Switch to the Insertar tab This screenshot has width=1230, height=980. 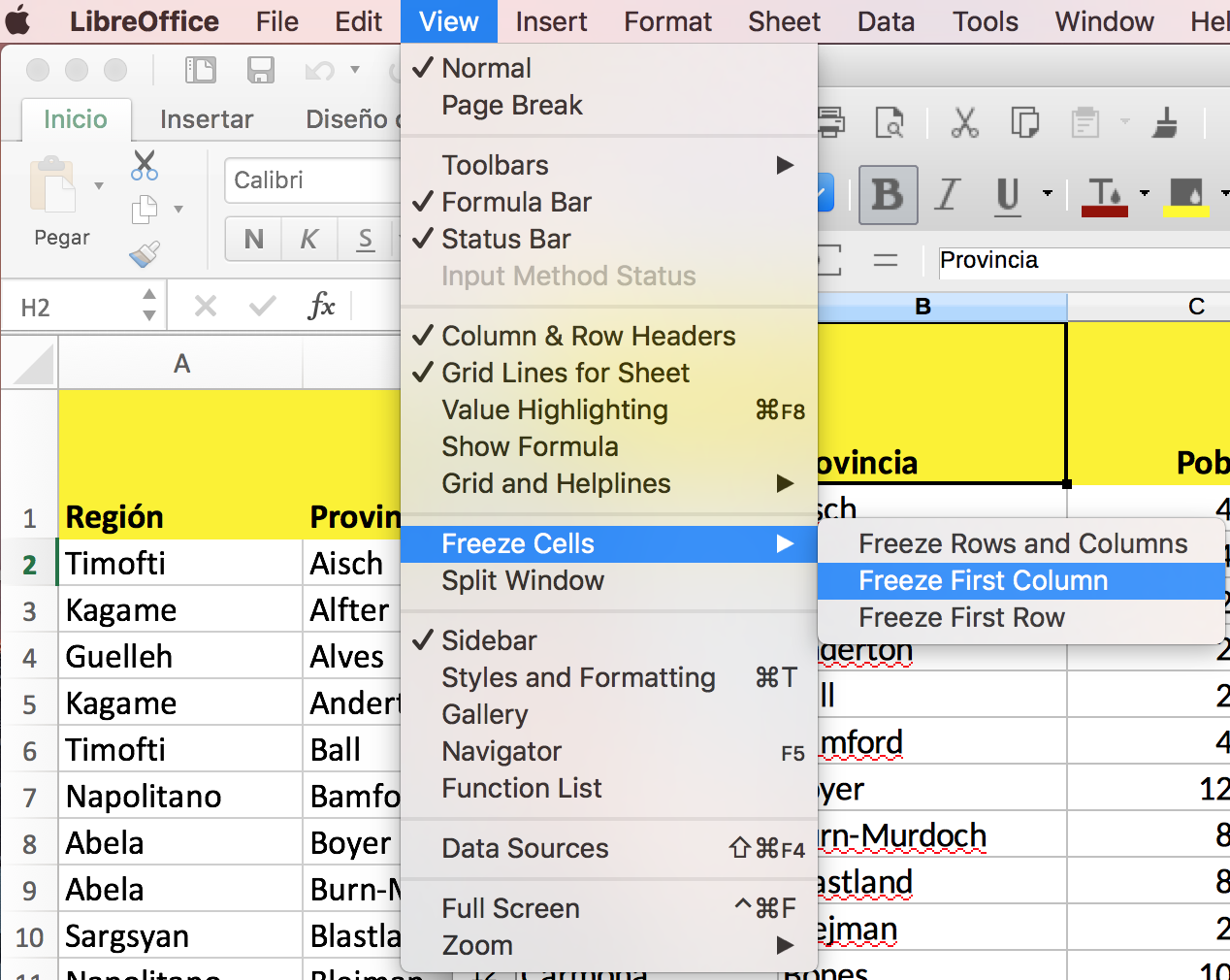coord(207,119)
